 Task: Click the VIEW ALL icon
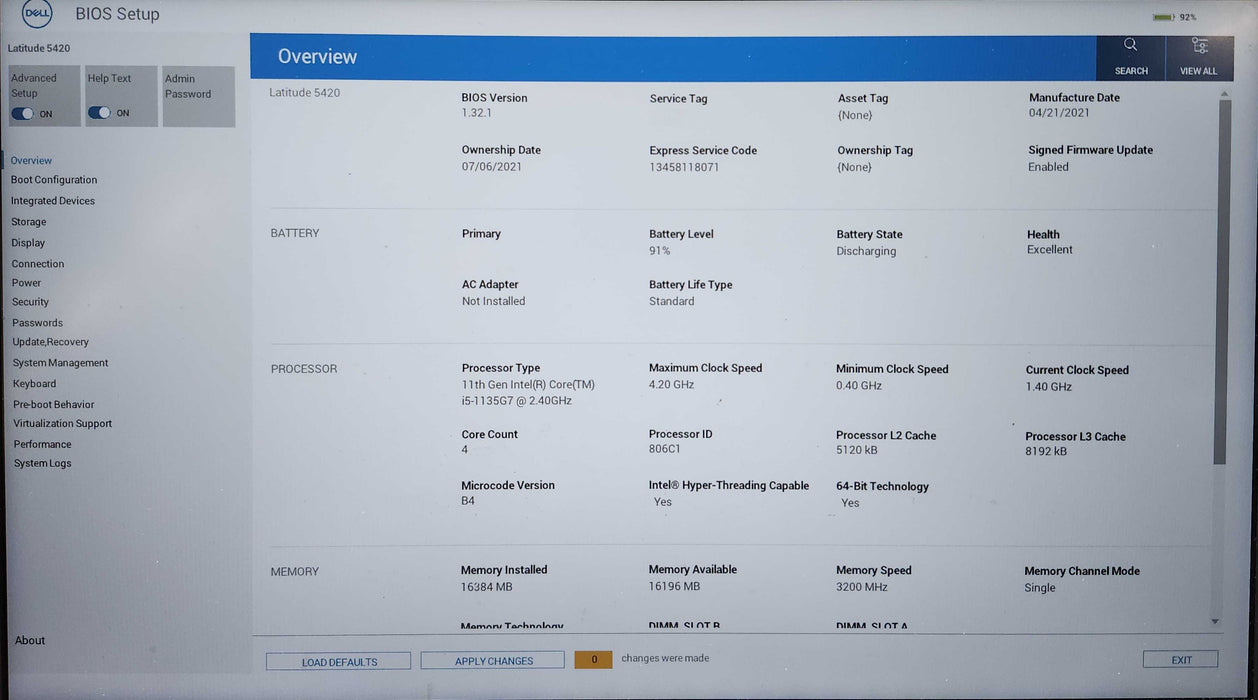[x=1199, y=57]
